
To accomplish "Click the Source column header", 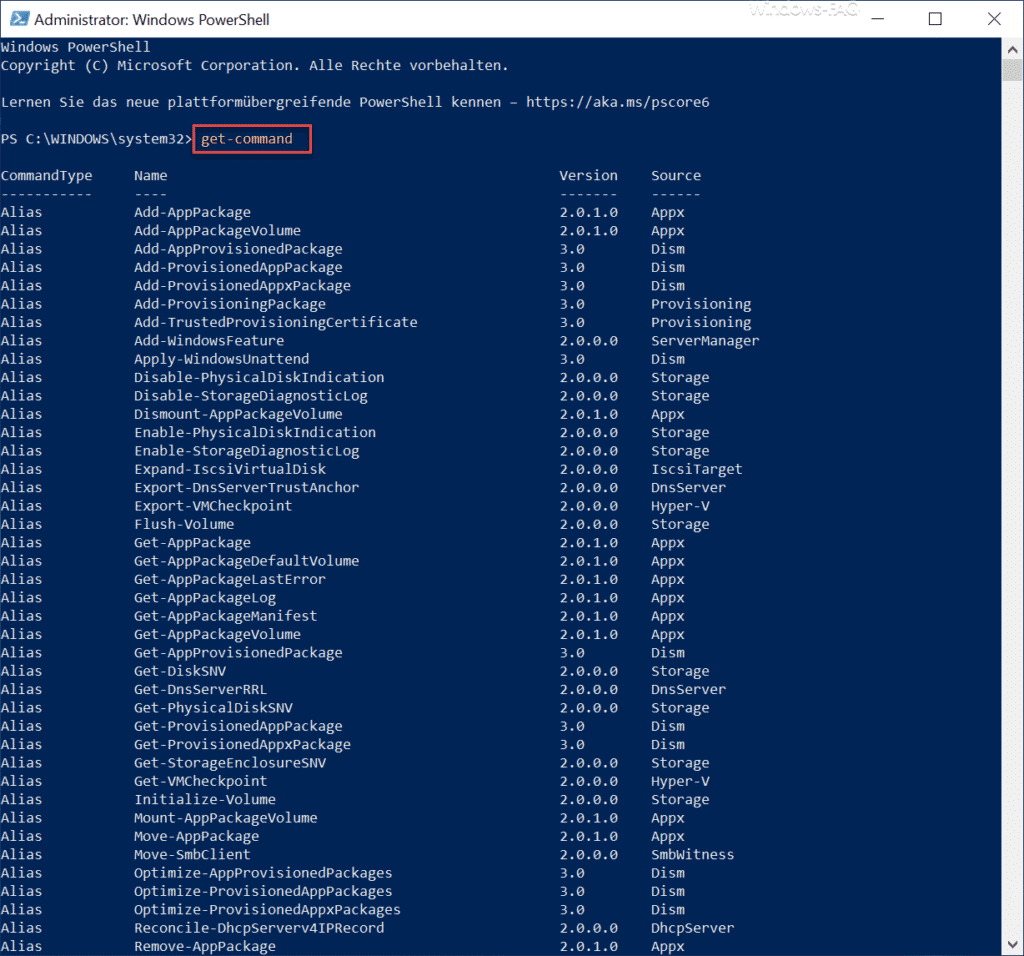I will point(676,176).
